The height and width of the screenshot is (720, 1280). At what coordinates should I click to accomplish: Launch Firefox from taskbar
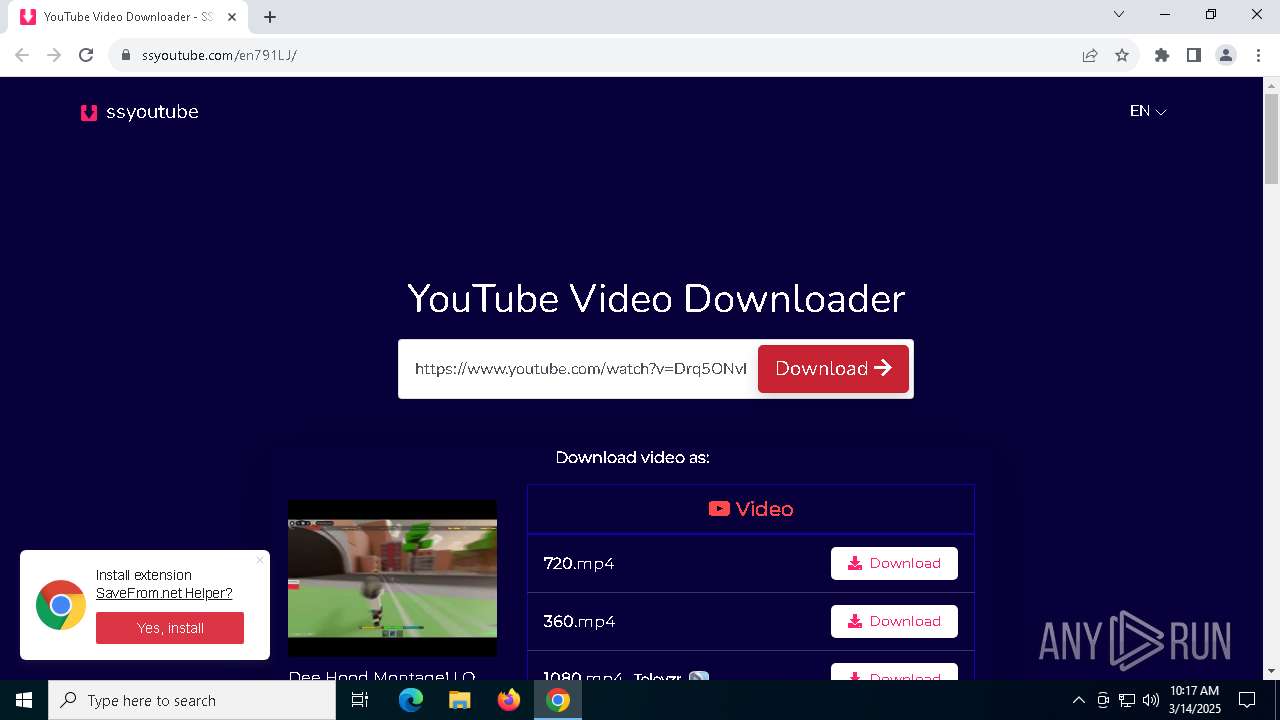pos(509,700)
